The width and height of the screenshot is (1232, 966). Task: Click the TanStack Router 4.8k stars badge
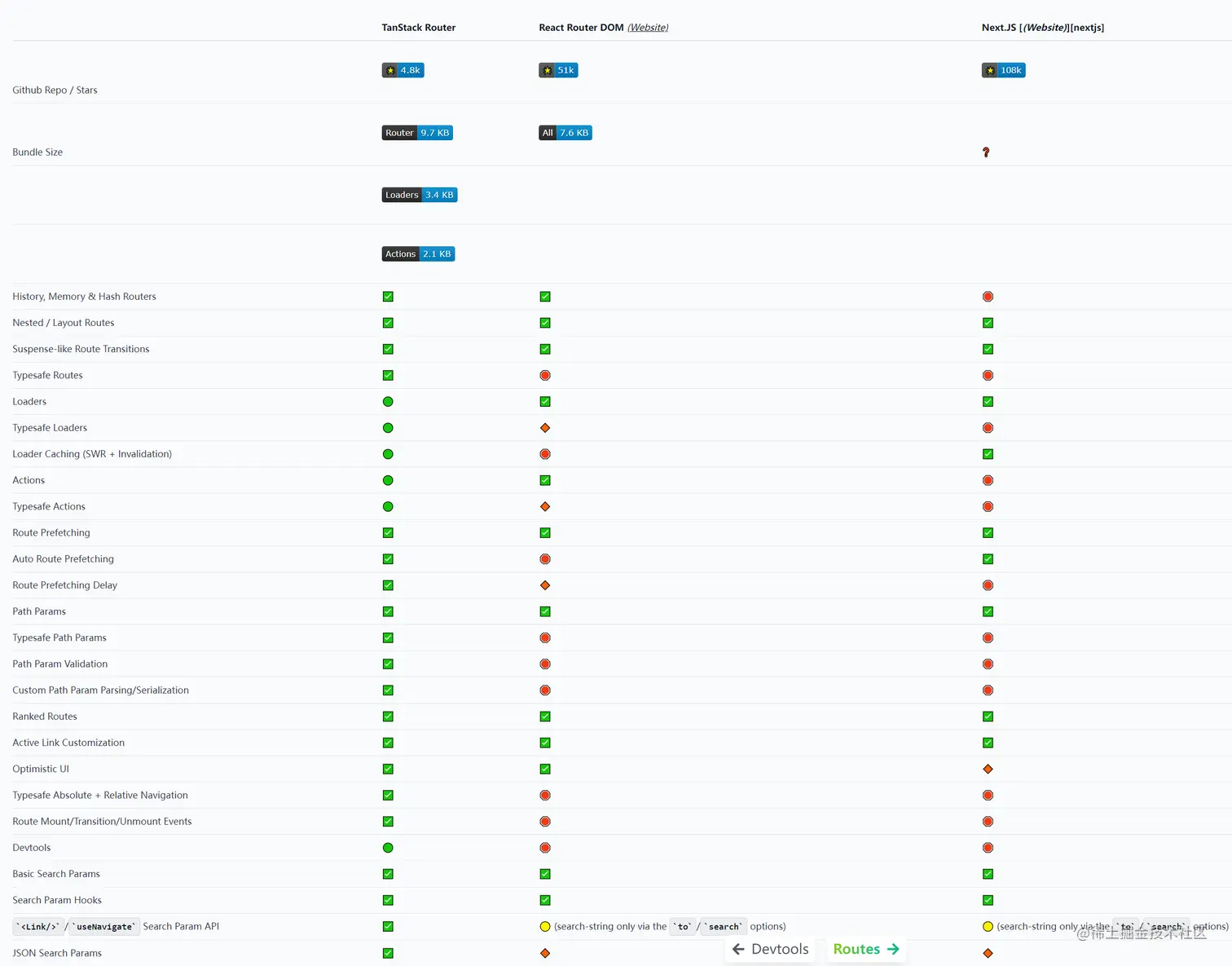[x=403, y=70]
